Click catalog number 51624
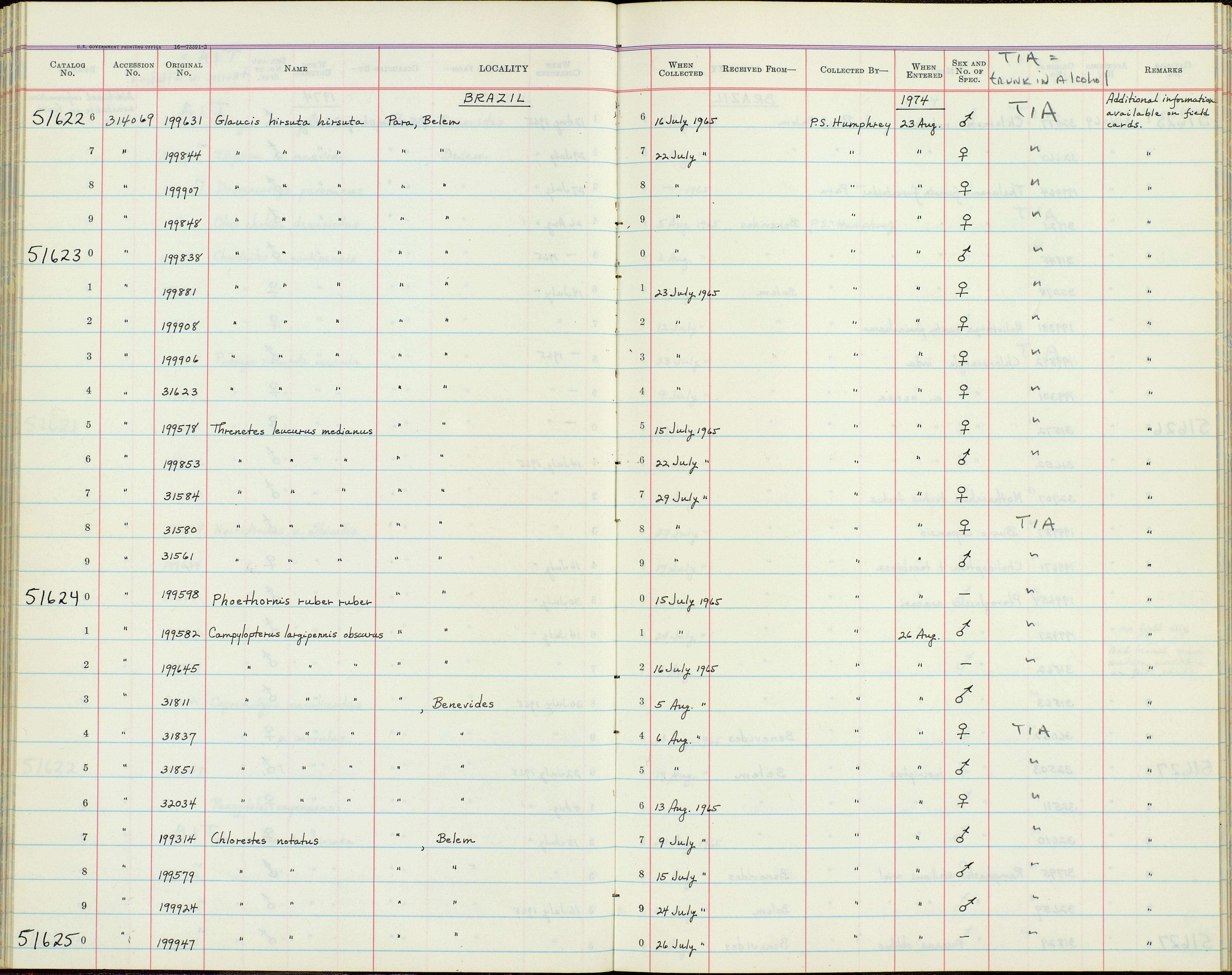1232x975 pixels. (x=53, y=597)
